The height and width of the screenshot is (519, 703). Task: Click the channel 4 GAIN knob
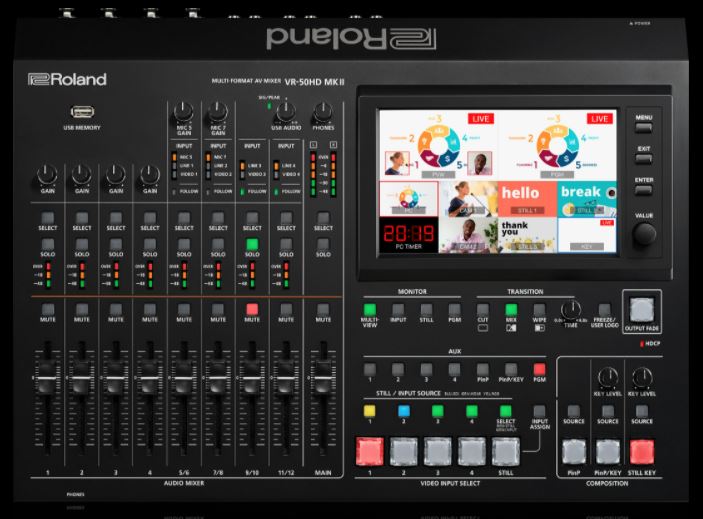(x=150, y=174)
